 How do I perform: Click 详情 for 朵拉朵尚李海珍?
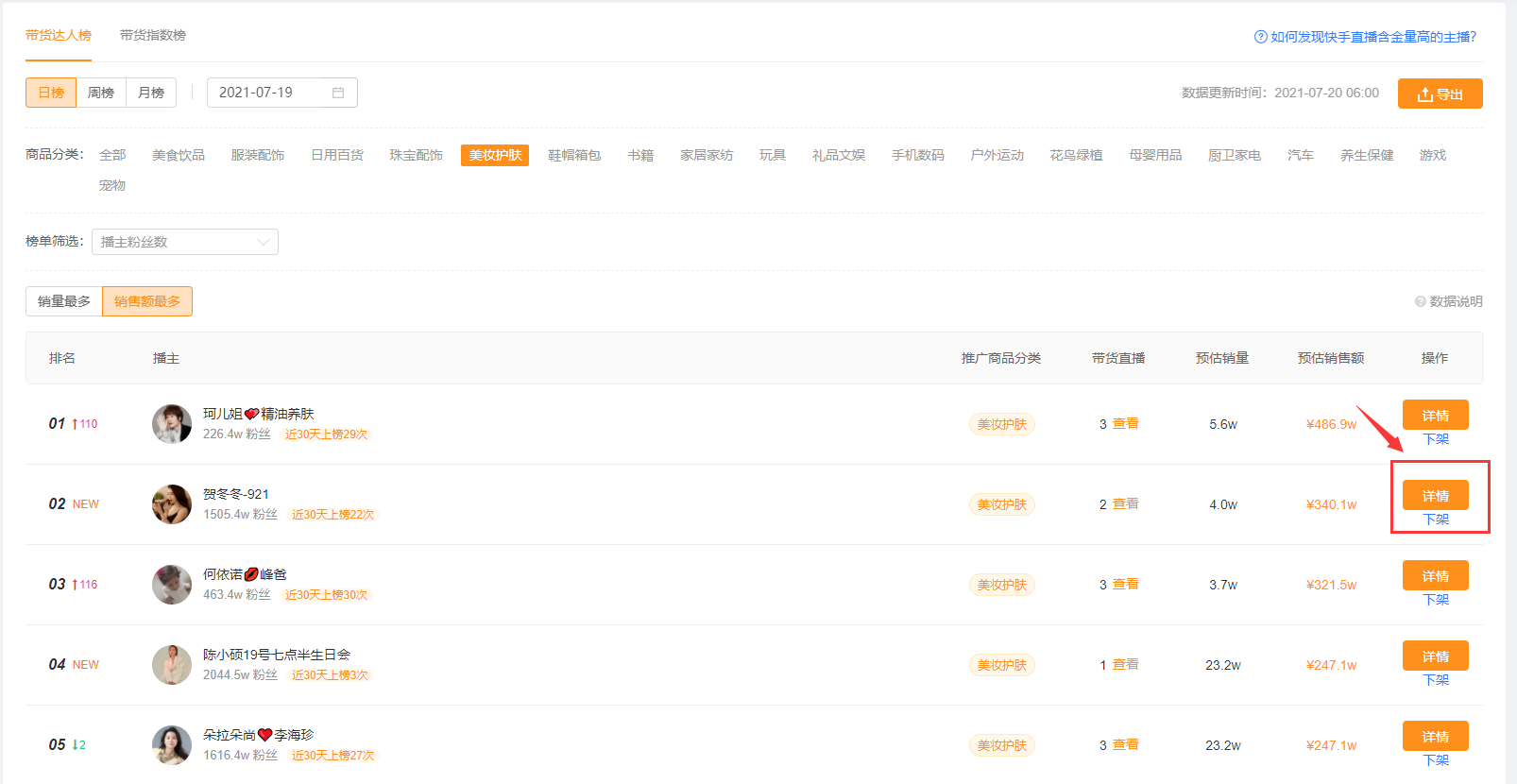[1436, 737]
